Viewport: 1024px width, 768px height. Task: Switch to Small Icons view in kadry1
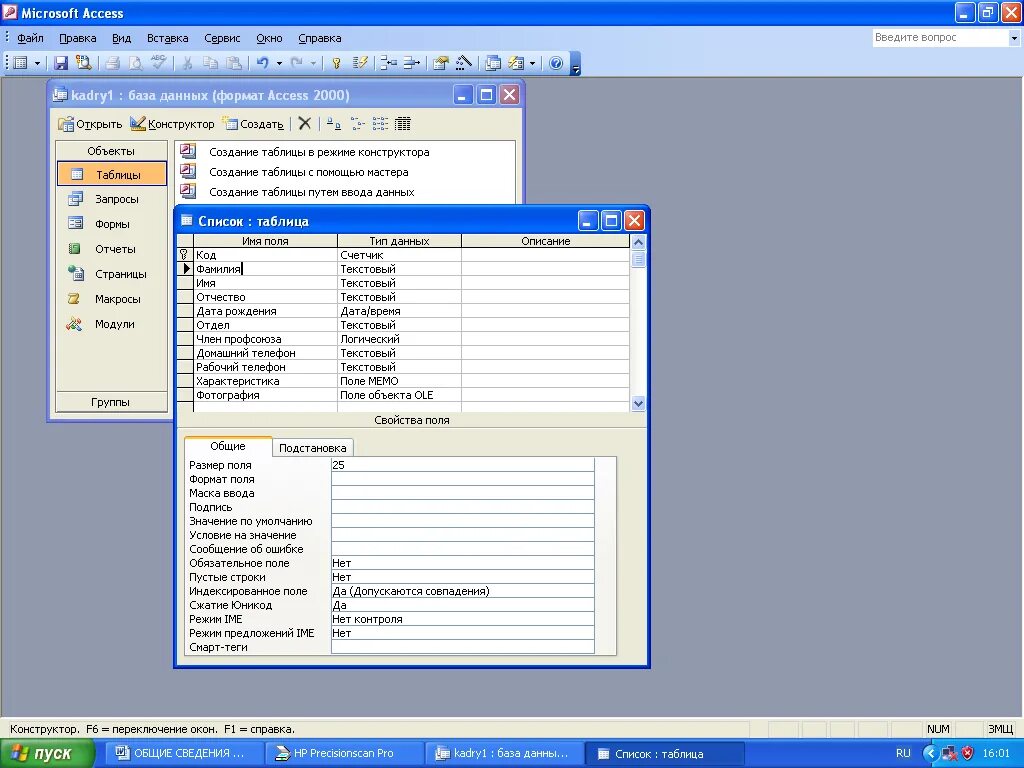(x=357, y=123)
